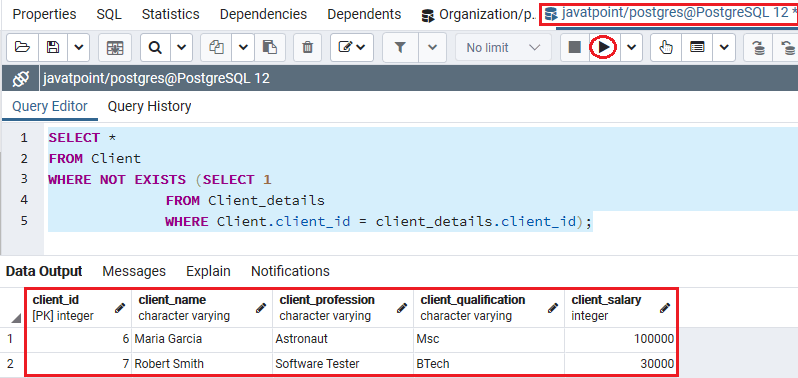Click the Commit database icon

pos(759,47)
